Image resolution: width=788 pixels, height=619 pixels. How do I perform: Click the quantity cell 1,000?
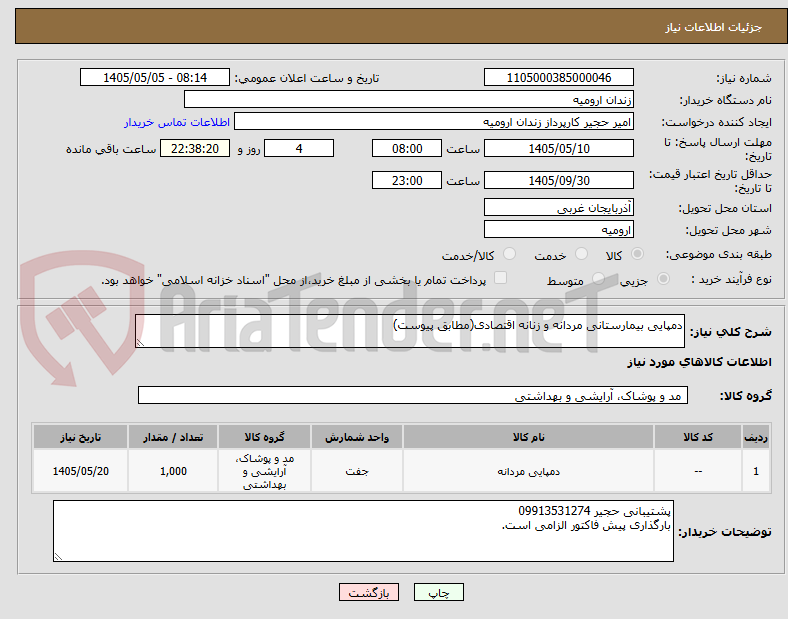[x=173, y=471]
